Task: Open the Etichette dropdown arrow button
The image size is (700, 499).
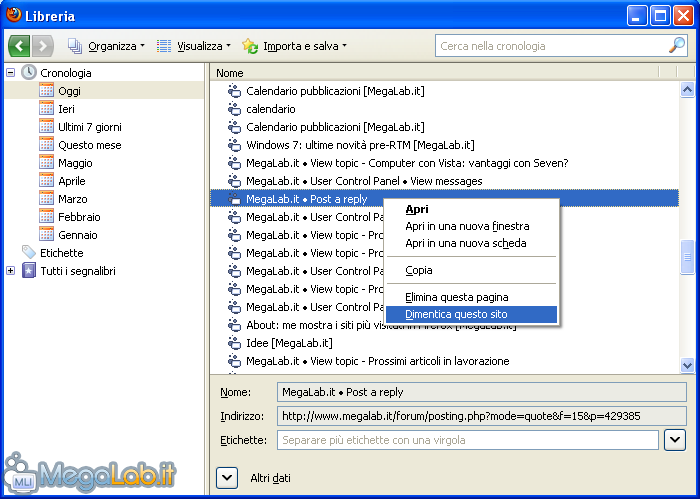Action: (675, 440)
